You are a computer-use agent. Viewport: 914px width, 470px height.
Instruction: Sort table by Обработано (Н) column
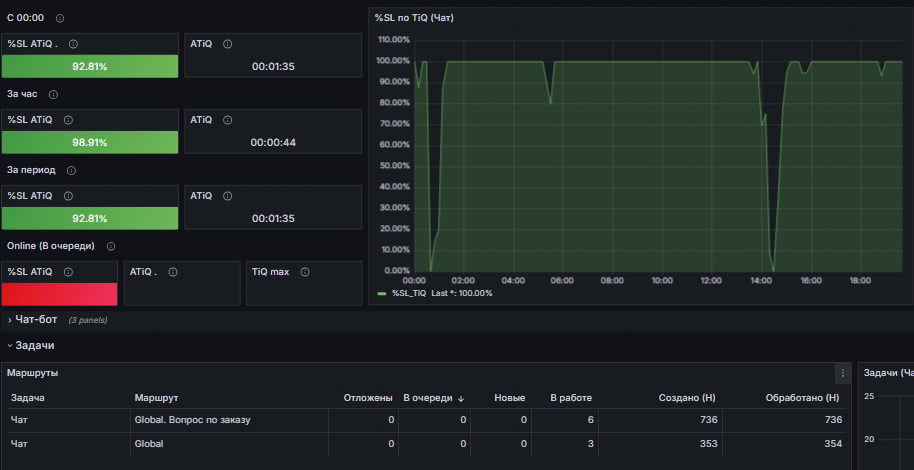(803, 398)
